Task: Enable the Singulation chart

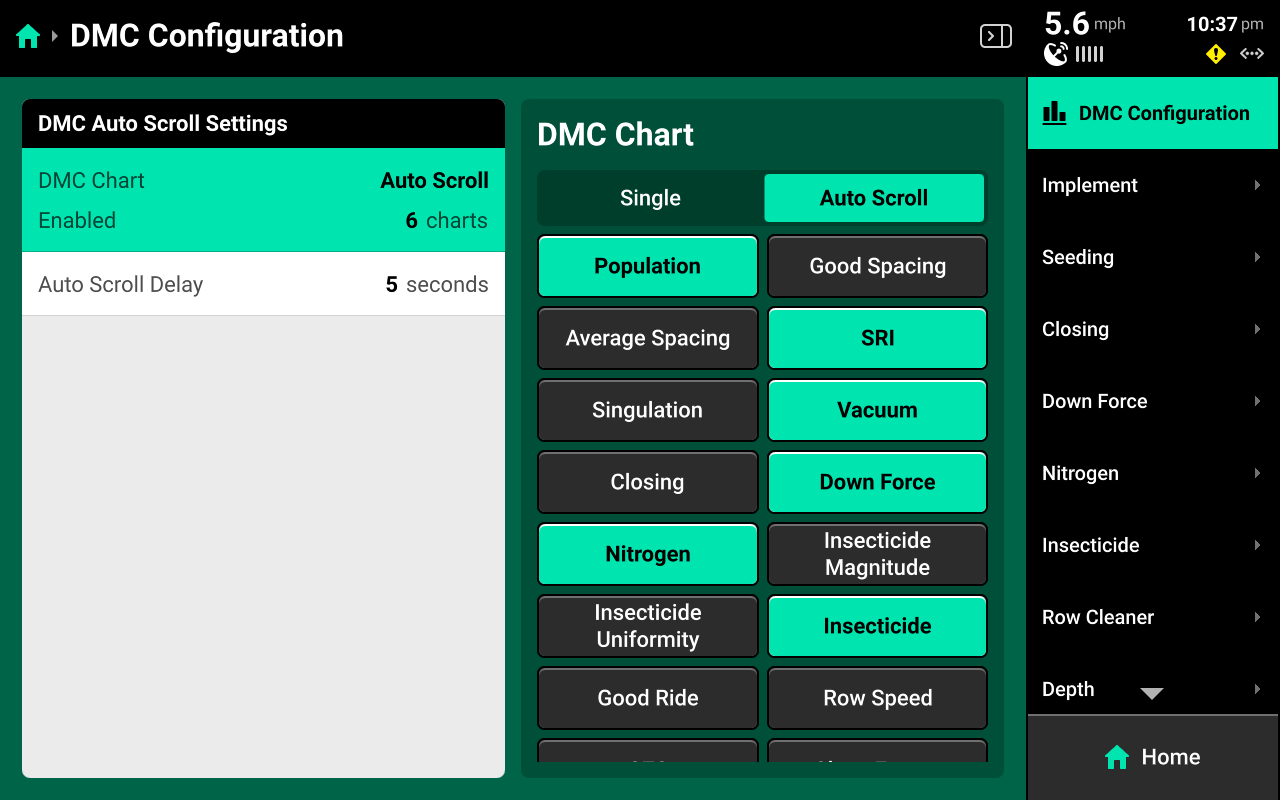Action: (x=648, y=410)
